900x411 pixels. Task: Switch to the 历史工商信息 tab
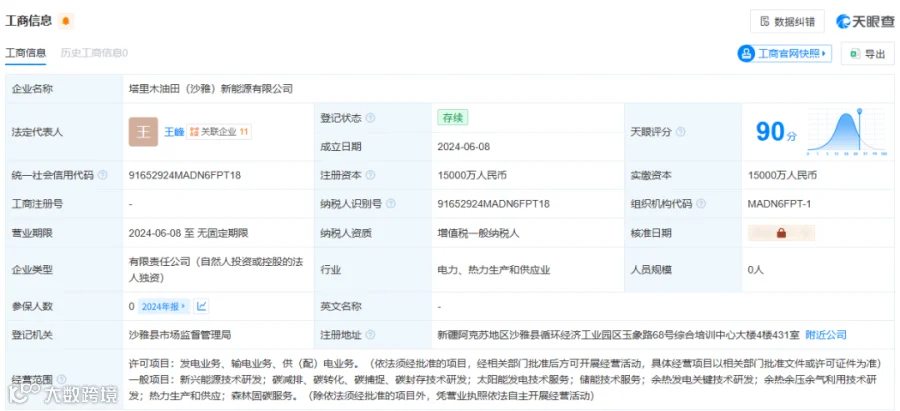(94, 53)
